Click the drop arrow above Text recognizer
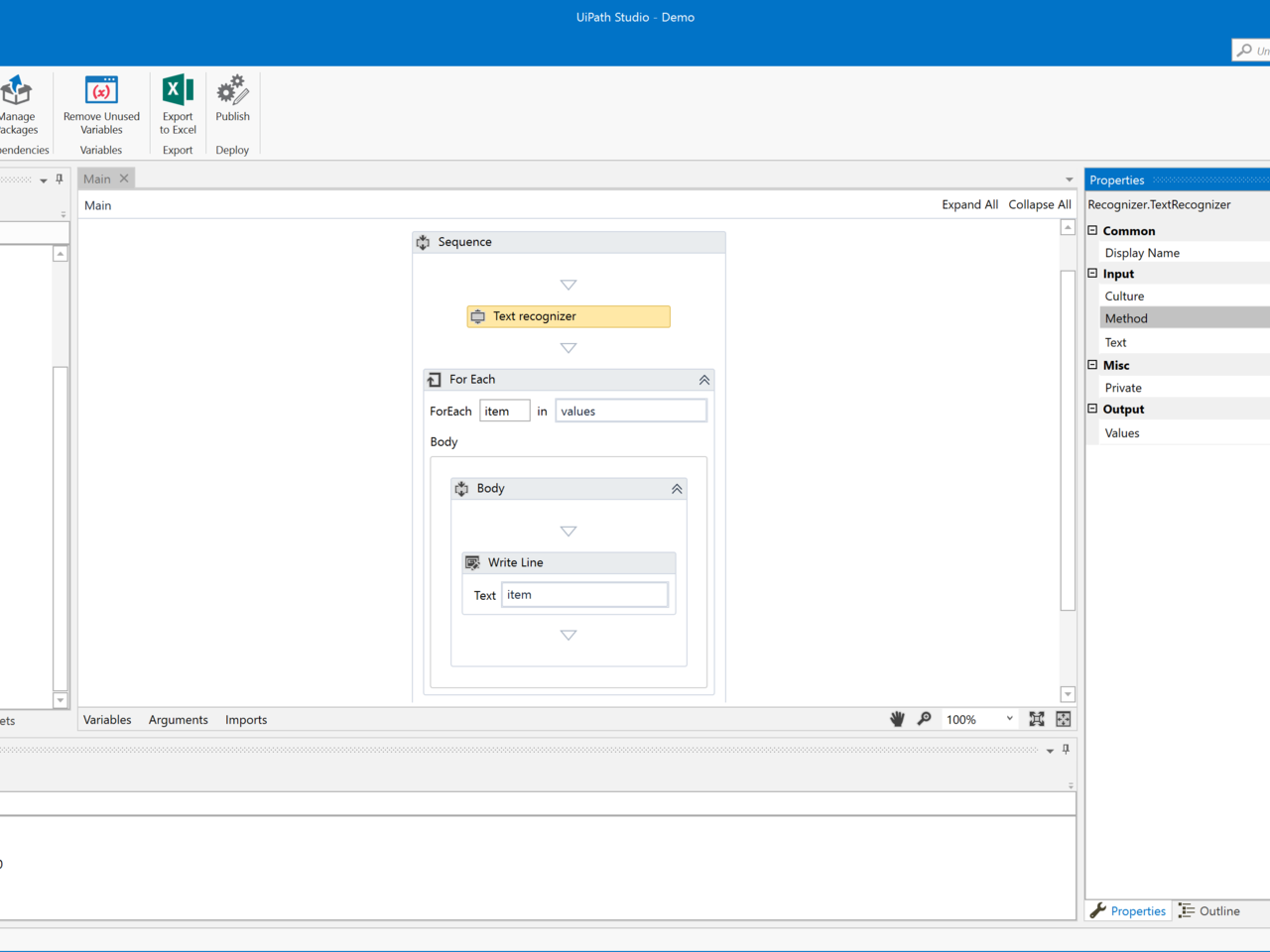1270x952 pixels. [x=569, y=285]
